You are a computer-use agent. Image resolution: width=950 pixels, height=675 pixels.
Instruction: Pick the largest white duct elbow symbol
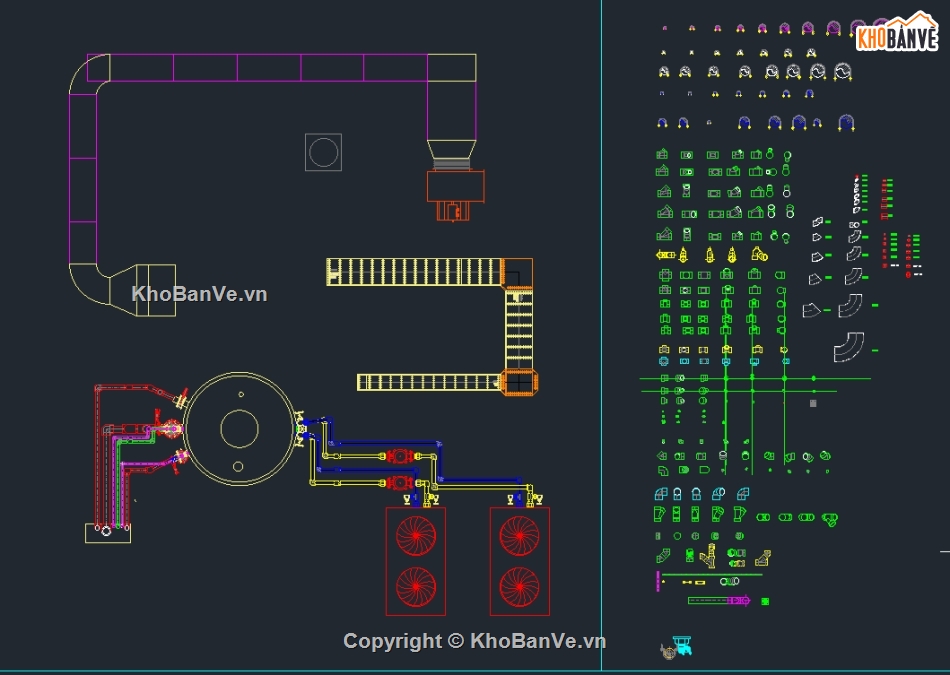(x=849, y=347)
